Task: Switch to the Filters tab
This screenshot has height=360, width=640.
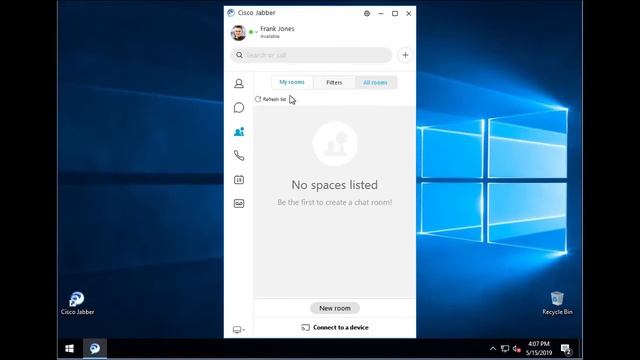Action: [x=334, y=82]
